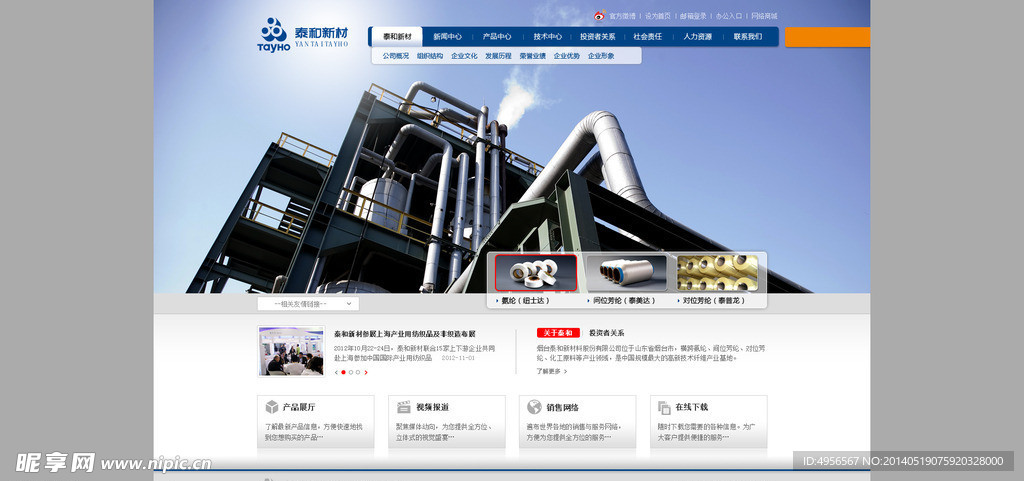Image resolution: width=1024 pixels, height=481 pixels.
Task: Open the 技术中心 nav item
Action: pos(547,37)
